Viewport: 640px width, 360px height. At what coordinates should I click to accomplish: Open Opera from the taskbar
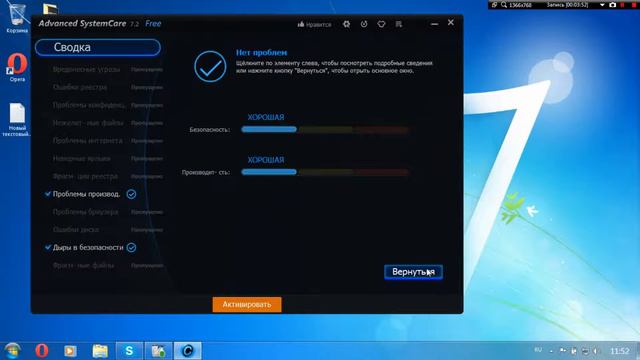click(x=42, y=350)
